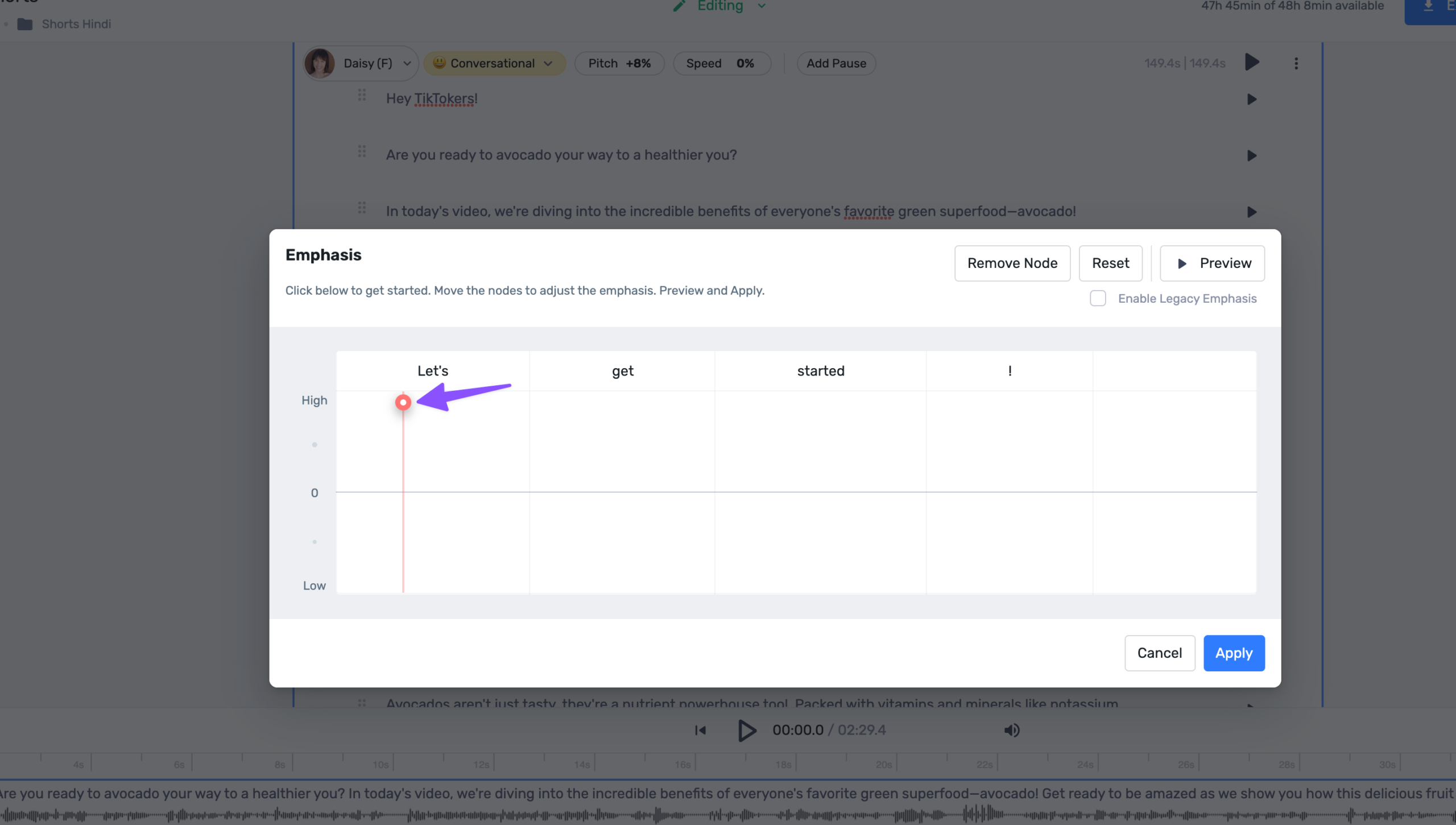The width and height of the screenshot is (1456, 825).
Task: Mute audio with the volume speaker icon
Action: pyautogui.click(x=1012, y=730)
